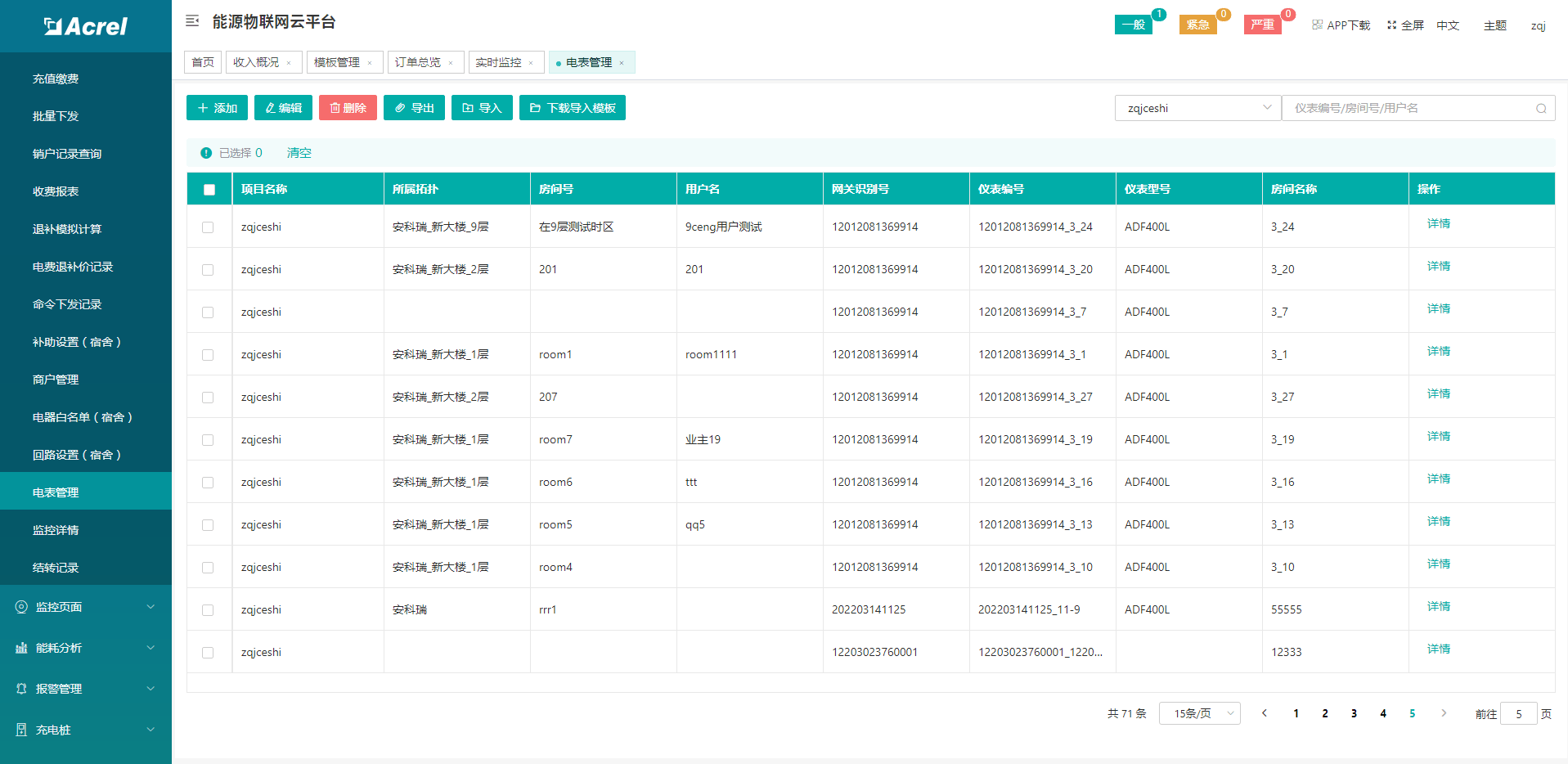
Task: Go to page 3
Action: coord(1354,713)
